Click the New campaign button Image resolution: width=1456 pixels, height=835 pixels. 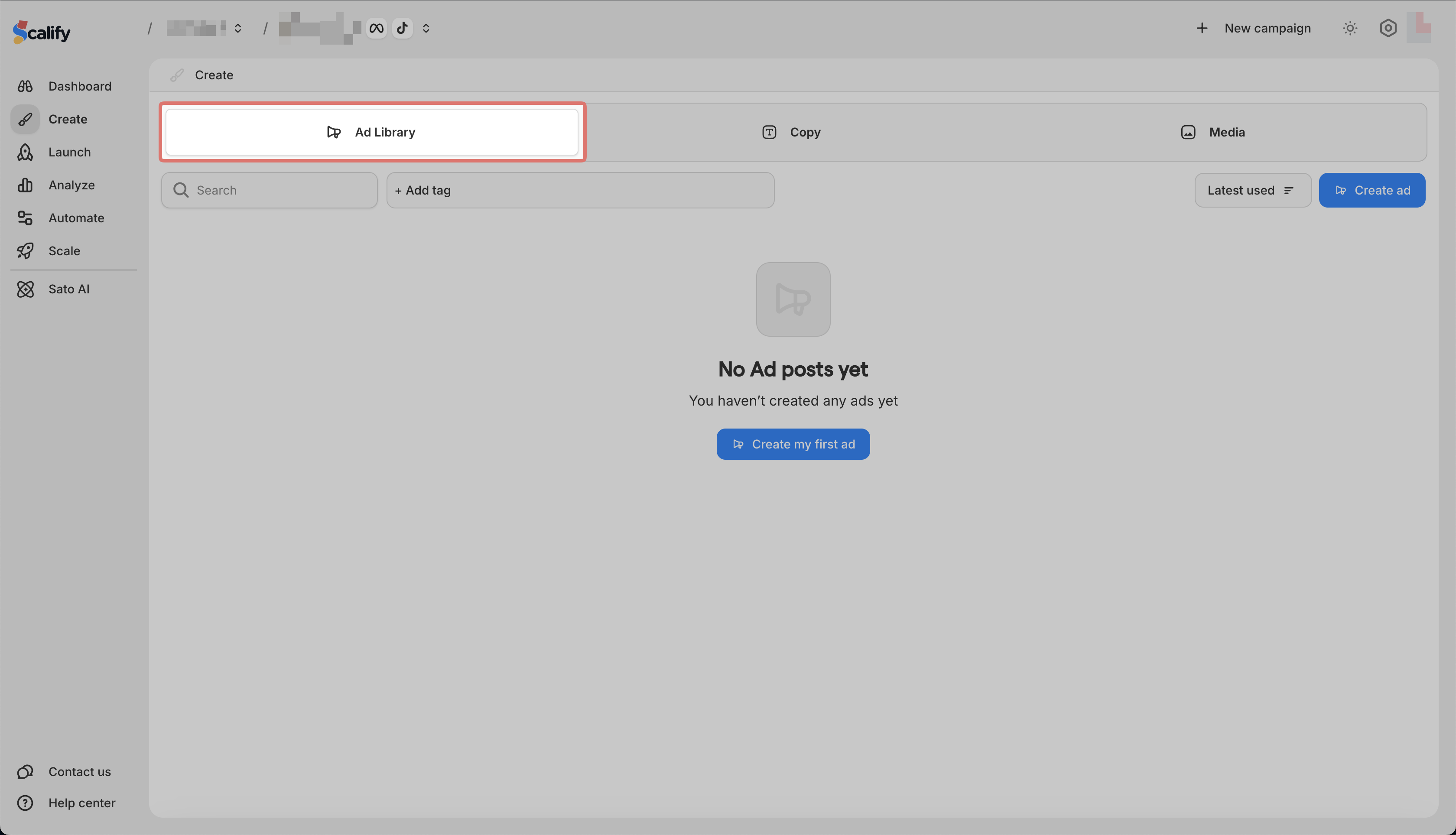pyautogui.click(x=1254, y=28)
